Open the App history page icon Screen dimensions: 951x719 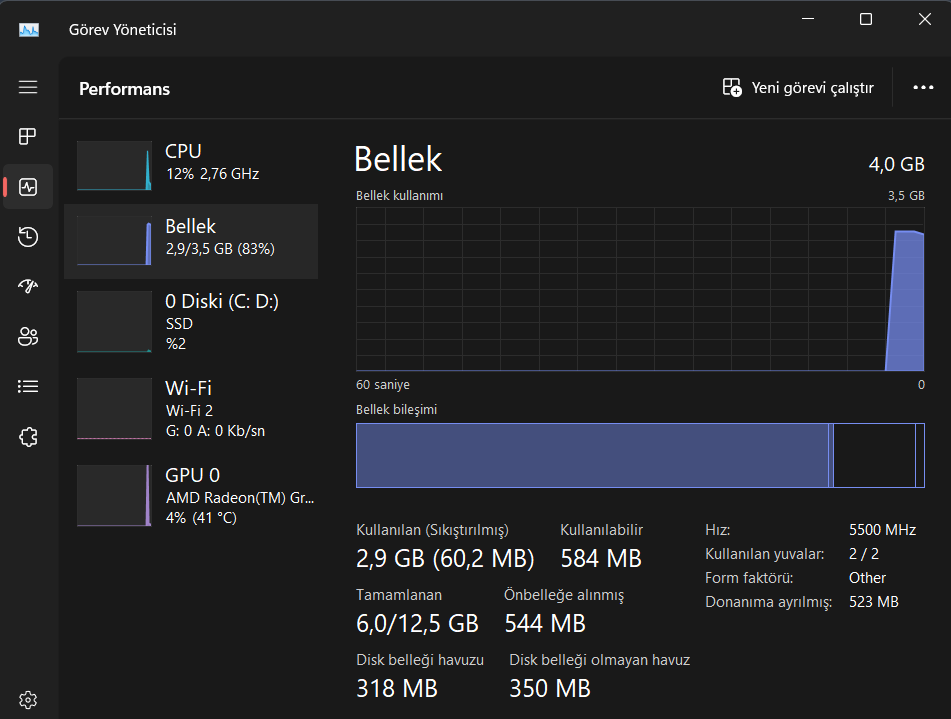28,237
